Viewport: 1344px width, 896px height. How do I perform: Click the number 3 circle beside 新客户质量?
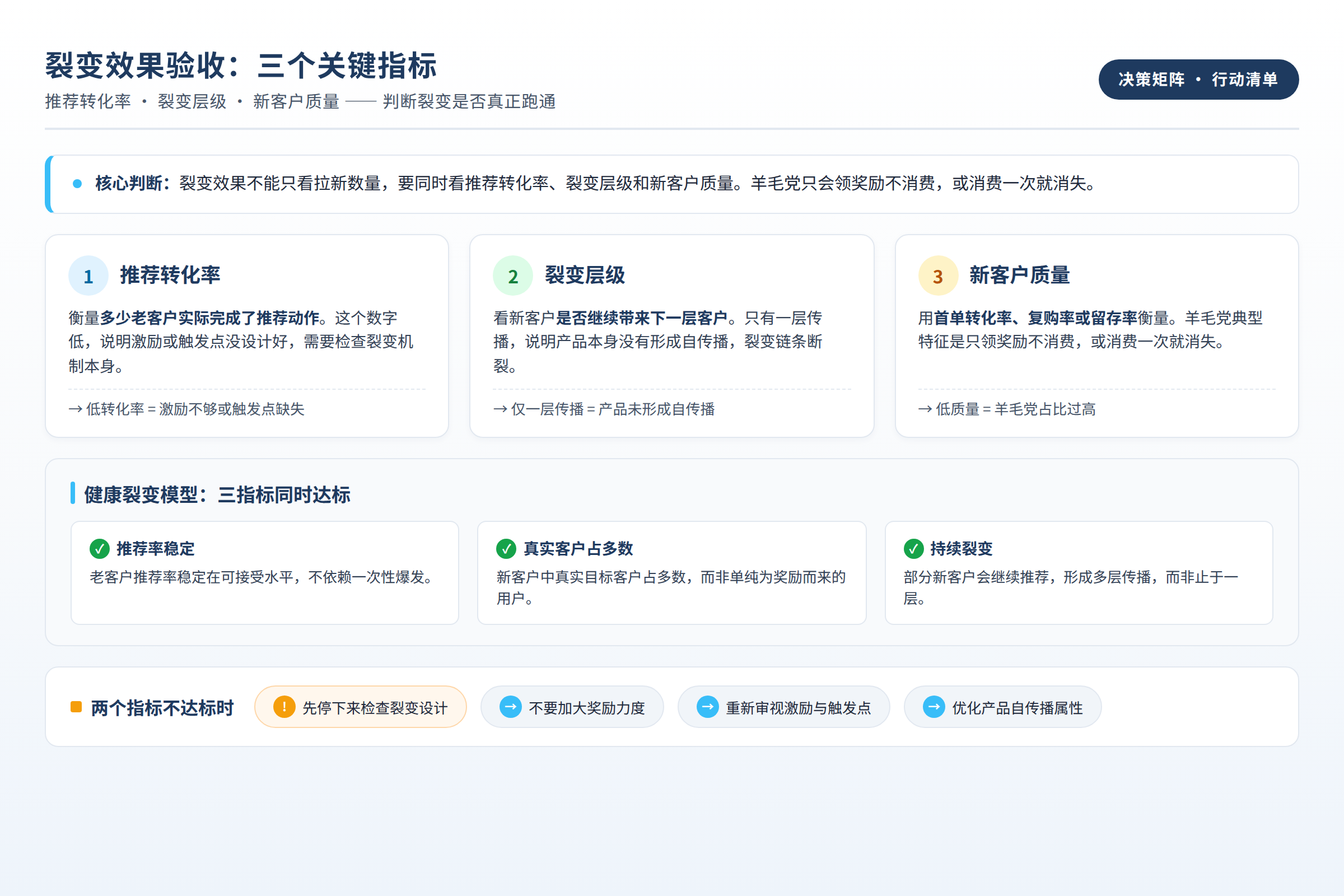[937, 276]
